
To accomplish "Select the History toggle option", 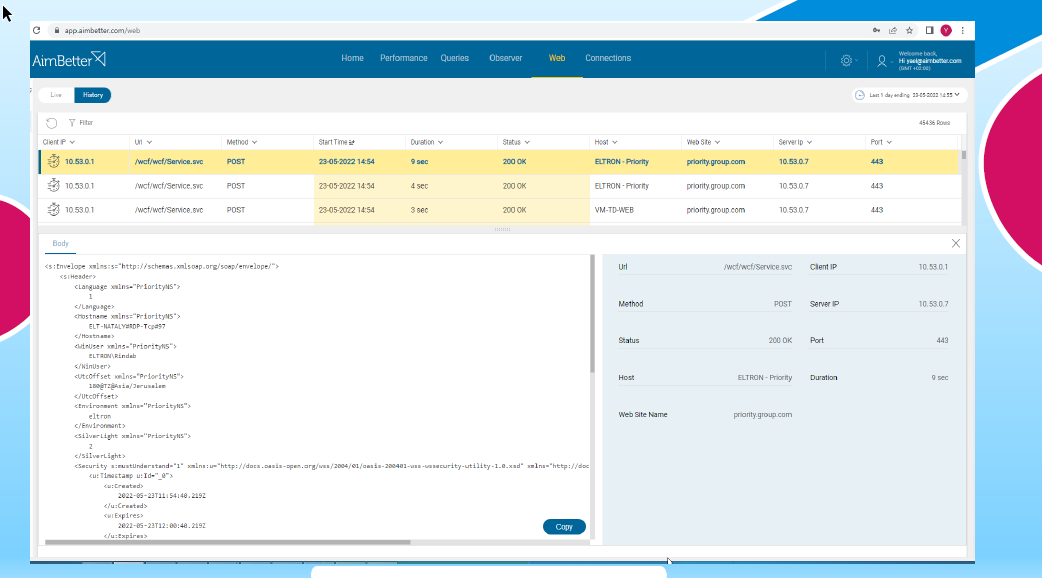I will [x=92, y=95].
